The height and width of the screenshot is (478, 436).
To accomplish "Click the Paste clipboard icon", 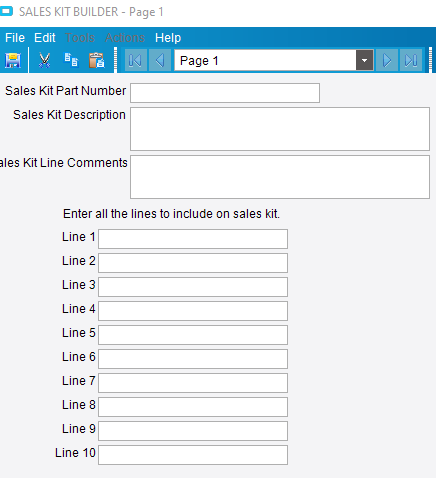I will (x=97, y=60).
